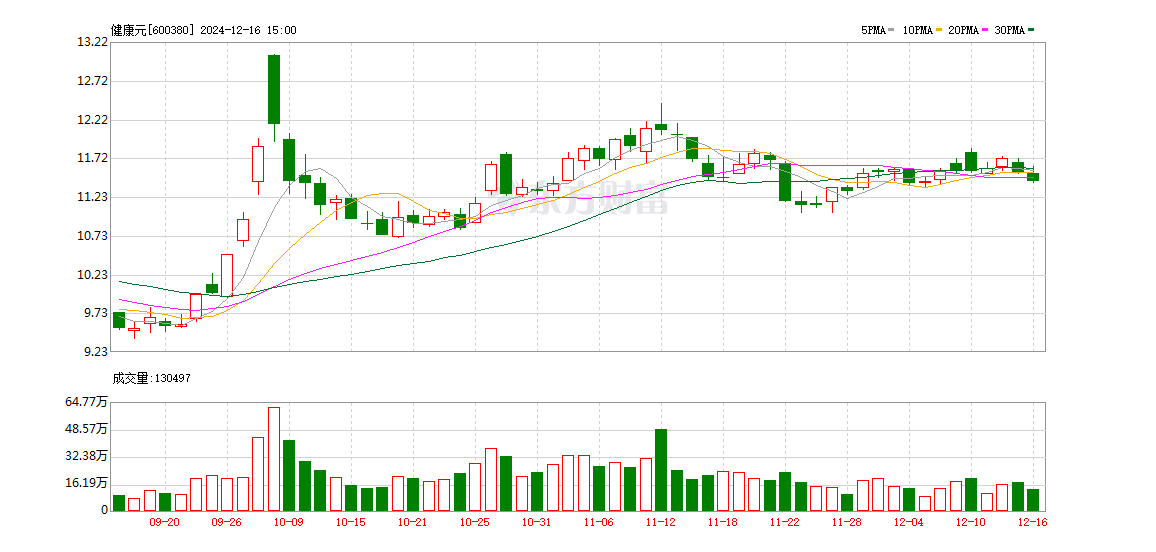Click the 12.22 price axis label
Image resolution: width=1156 pixels, height=552 pixels.
pyautogui.click(x=91, y=119)
